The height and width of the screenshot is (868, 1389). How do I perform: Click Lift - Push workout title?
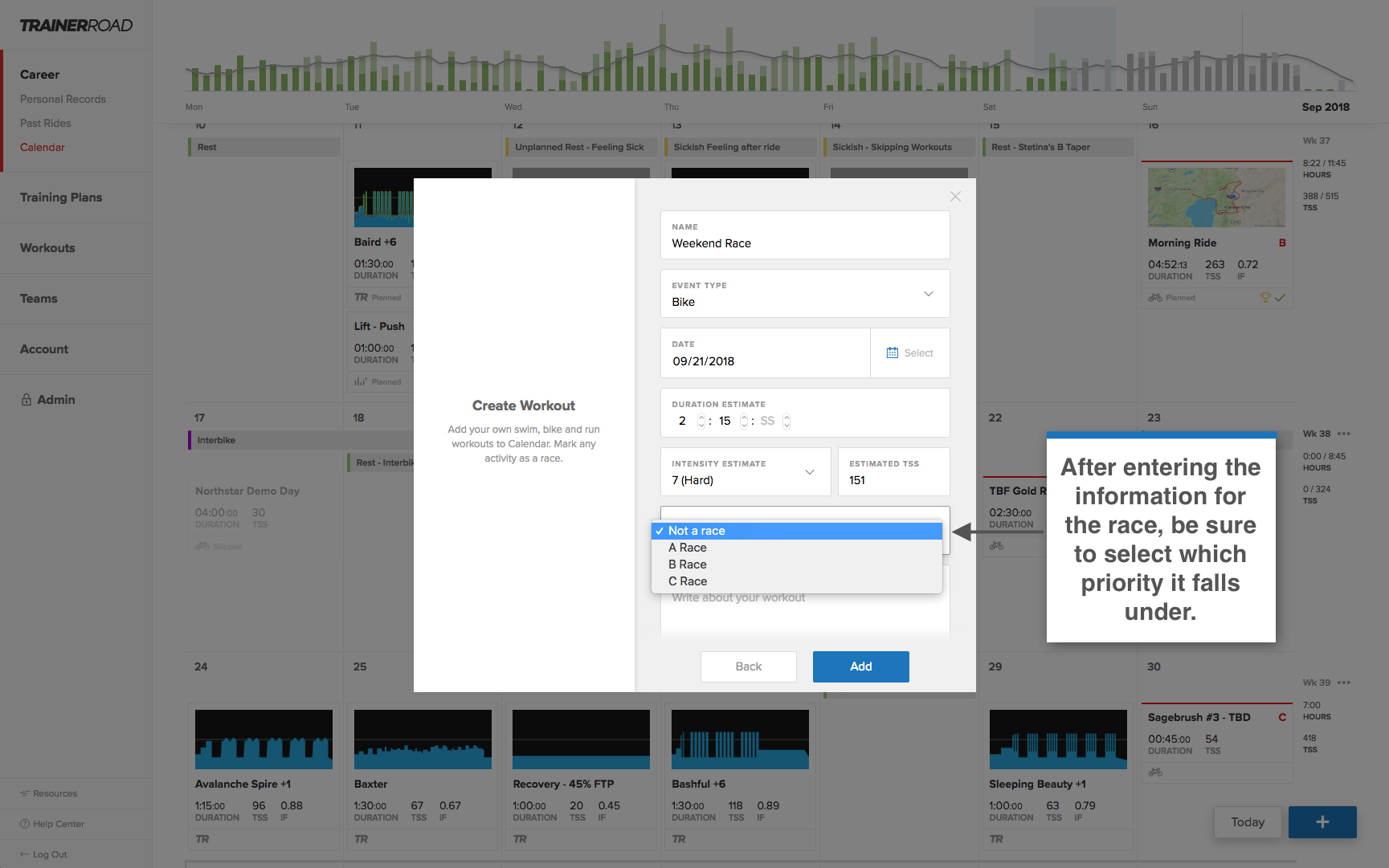379,327
